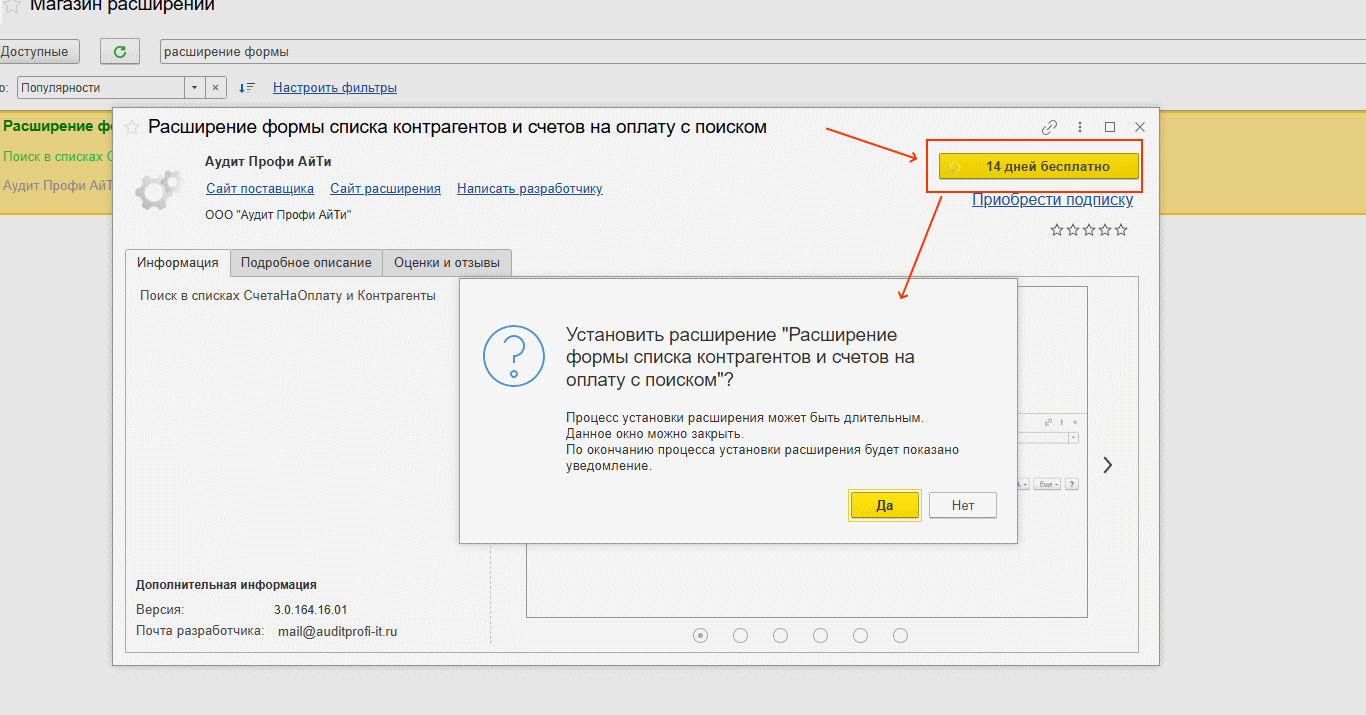This screenshot has width=1366, height=715.
Task: Select the first screenshot carousel dot
Action: pyautogui.click(x=700, y=635)
